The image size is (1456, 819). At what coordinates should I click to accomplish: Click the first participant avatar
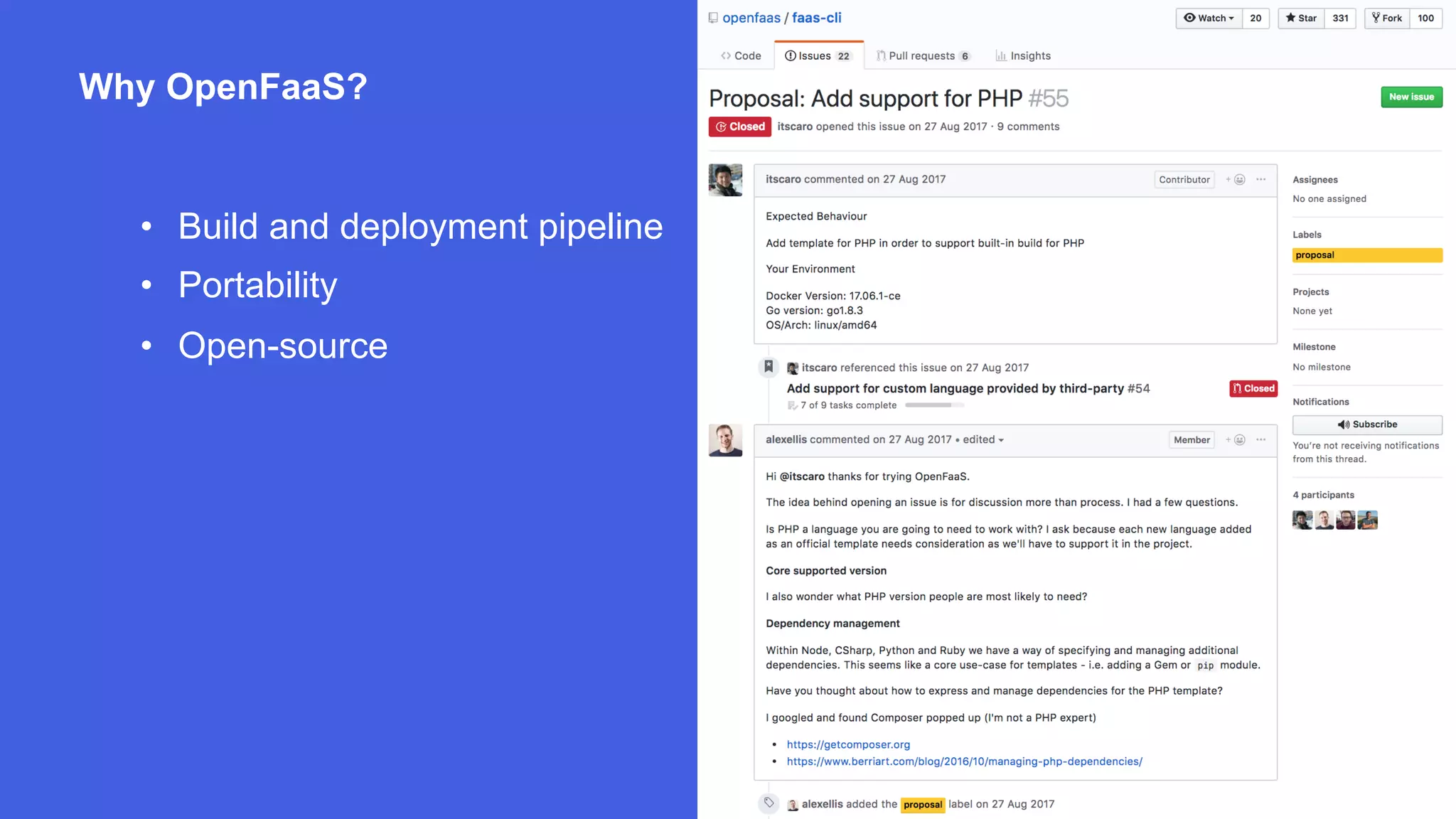tap(1302, 520)
